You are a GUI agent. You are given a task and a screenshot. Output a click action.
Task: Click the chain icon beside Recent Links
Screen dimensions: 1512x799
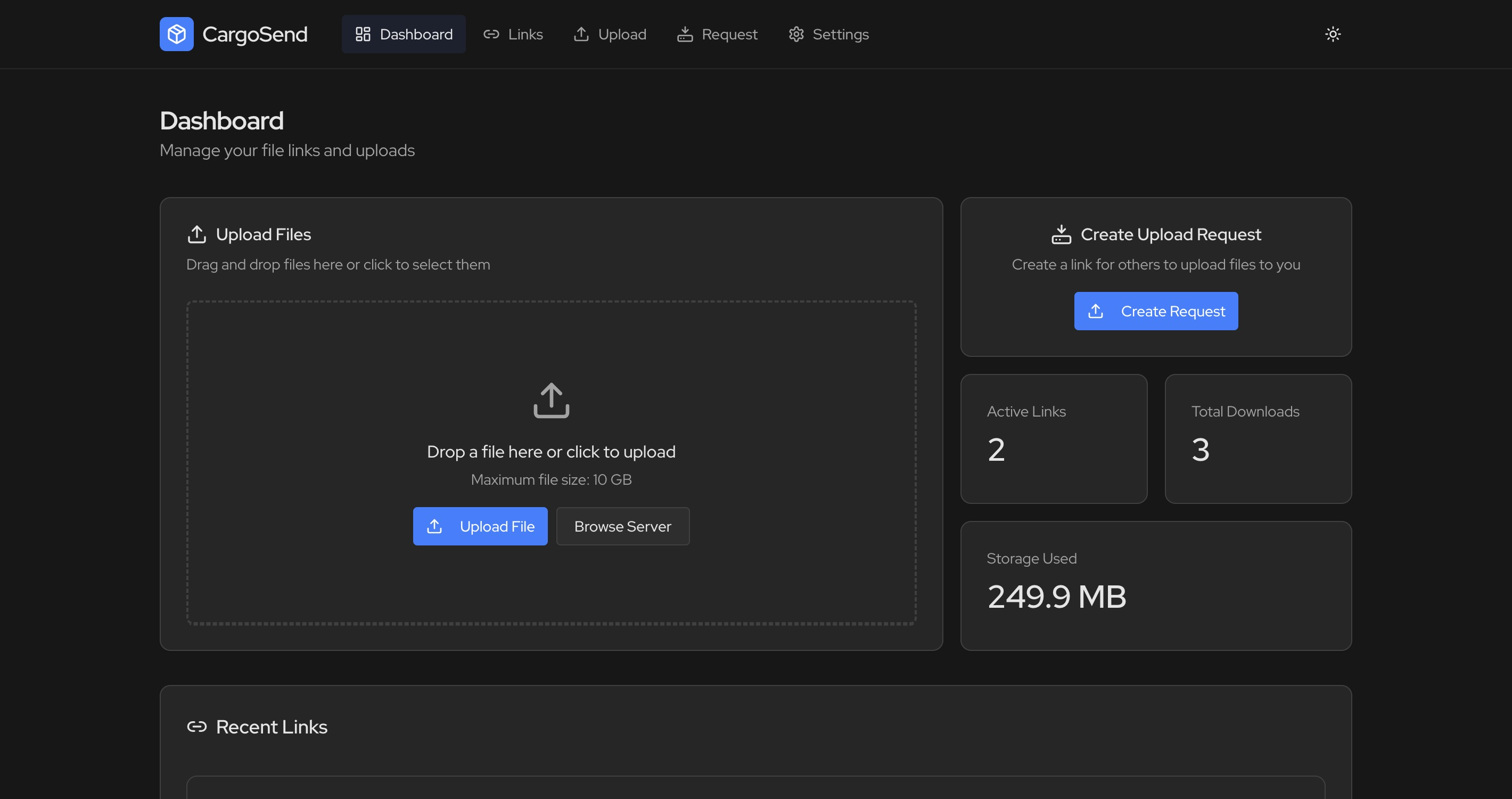tap(196, 727)
